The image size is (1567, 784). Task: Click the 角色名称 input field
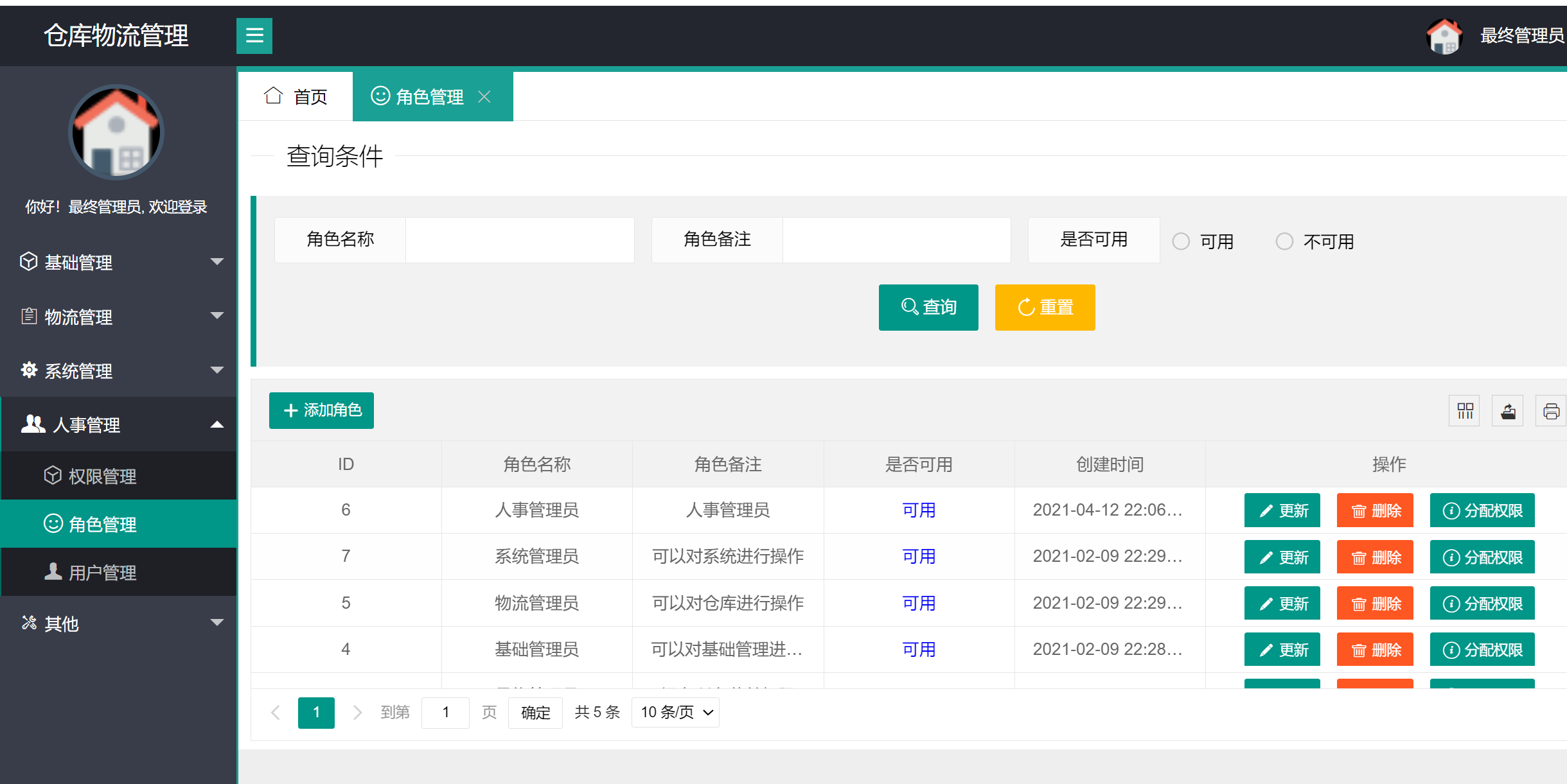point(520,240)
